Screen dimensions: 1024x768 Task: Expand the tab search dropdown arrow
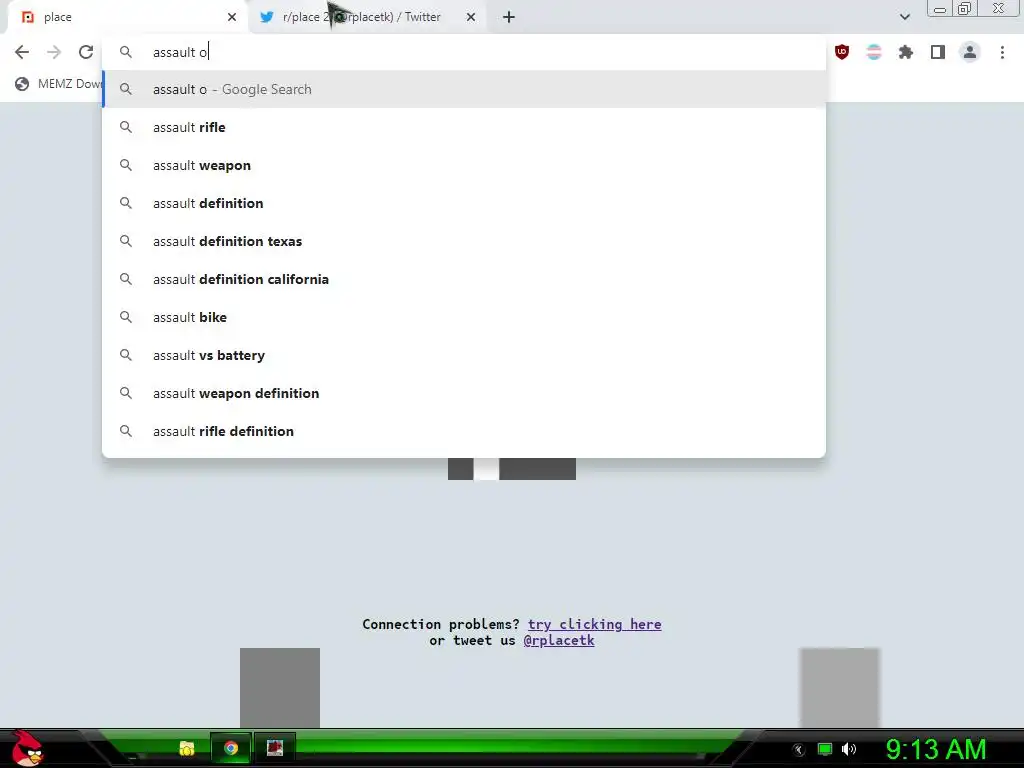904,17
